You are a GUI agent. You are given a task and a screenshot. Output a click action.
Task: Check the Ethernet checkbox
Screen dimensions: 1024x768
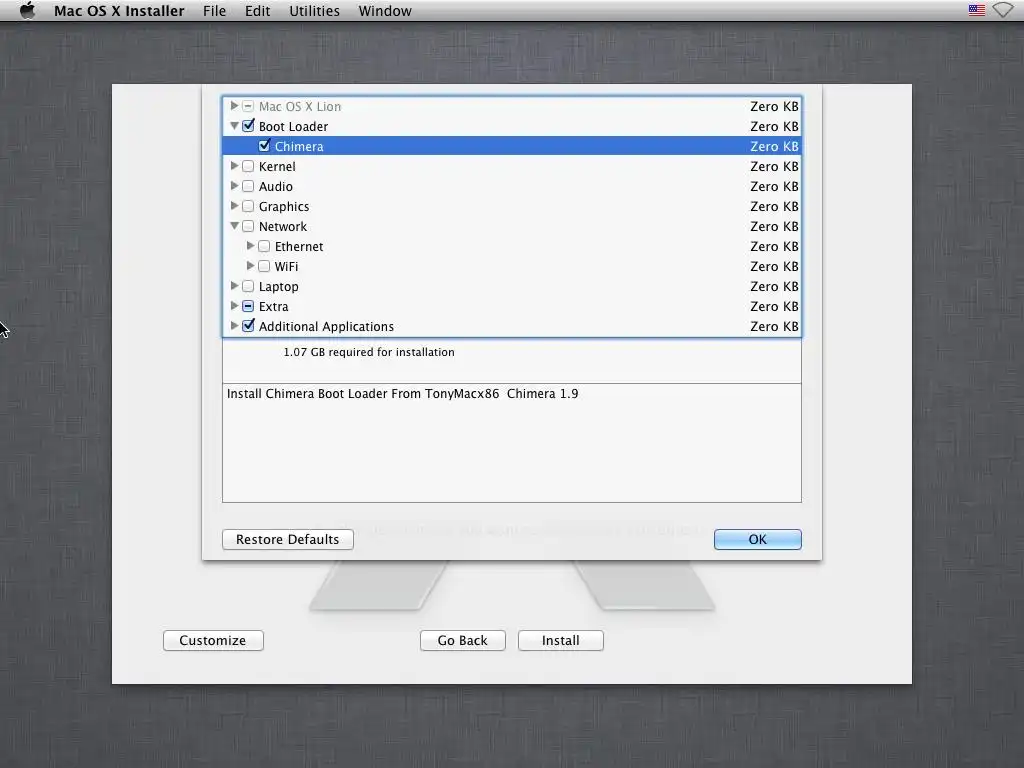[x=264, y=246]
